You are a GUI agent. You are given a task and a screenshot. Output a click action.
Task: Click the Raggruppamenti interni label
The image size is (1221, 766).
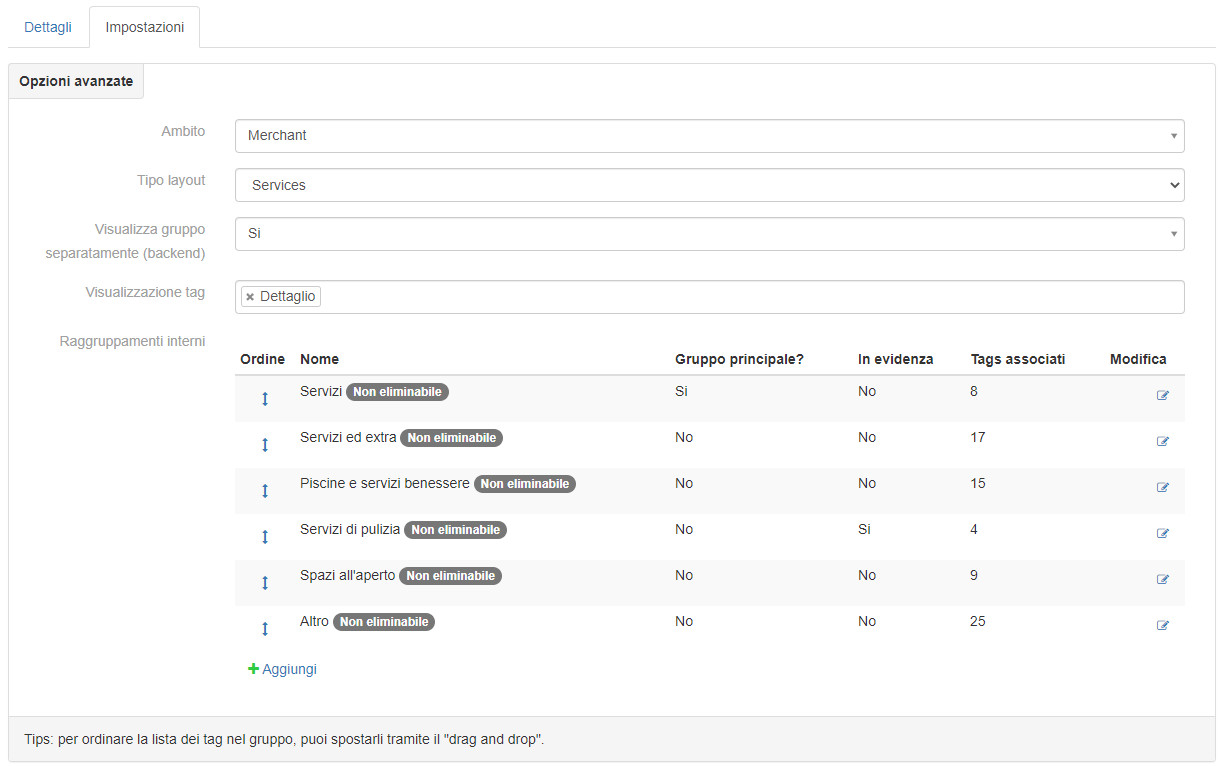click(133, 341)
